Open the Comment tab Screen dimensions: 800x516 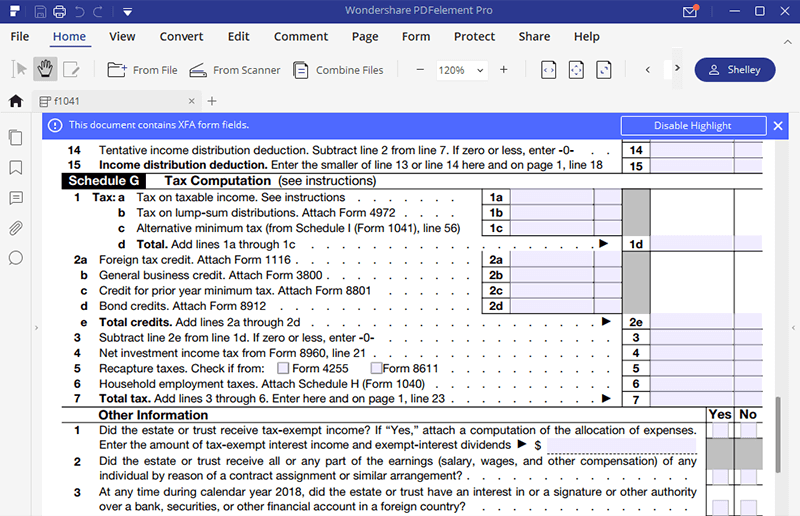[301, 37]
